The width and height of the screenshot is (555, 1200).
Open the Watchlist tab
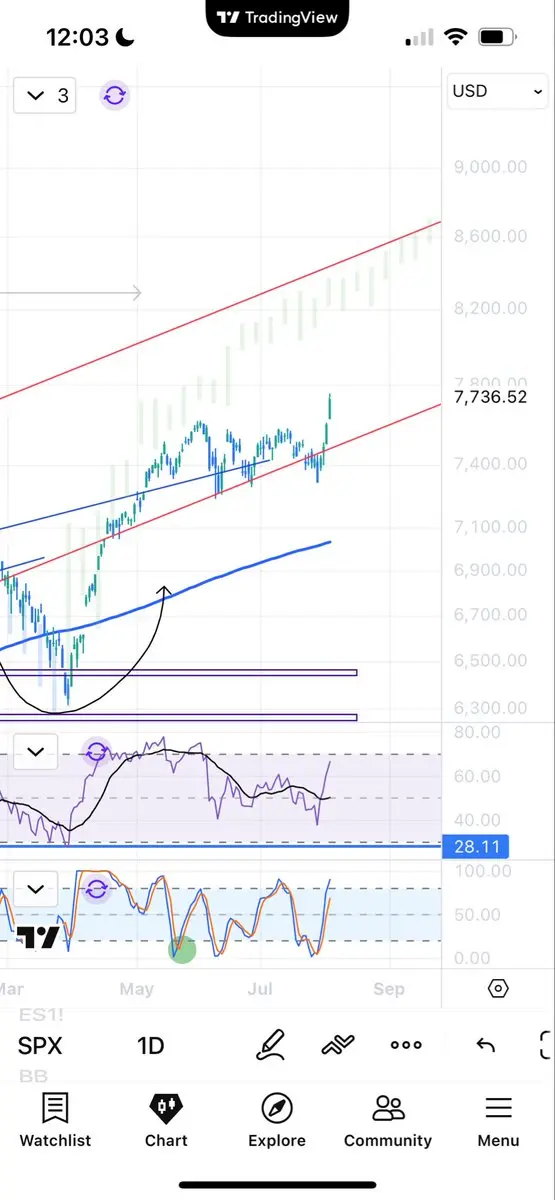click(55, 1120)
